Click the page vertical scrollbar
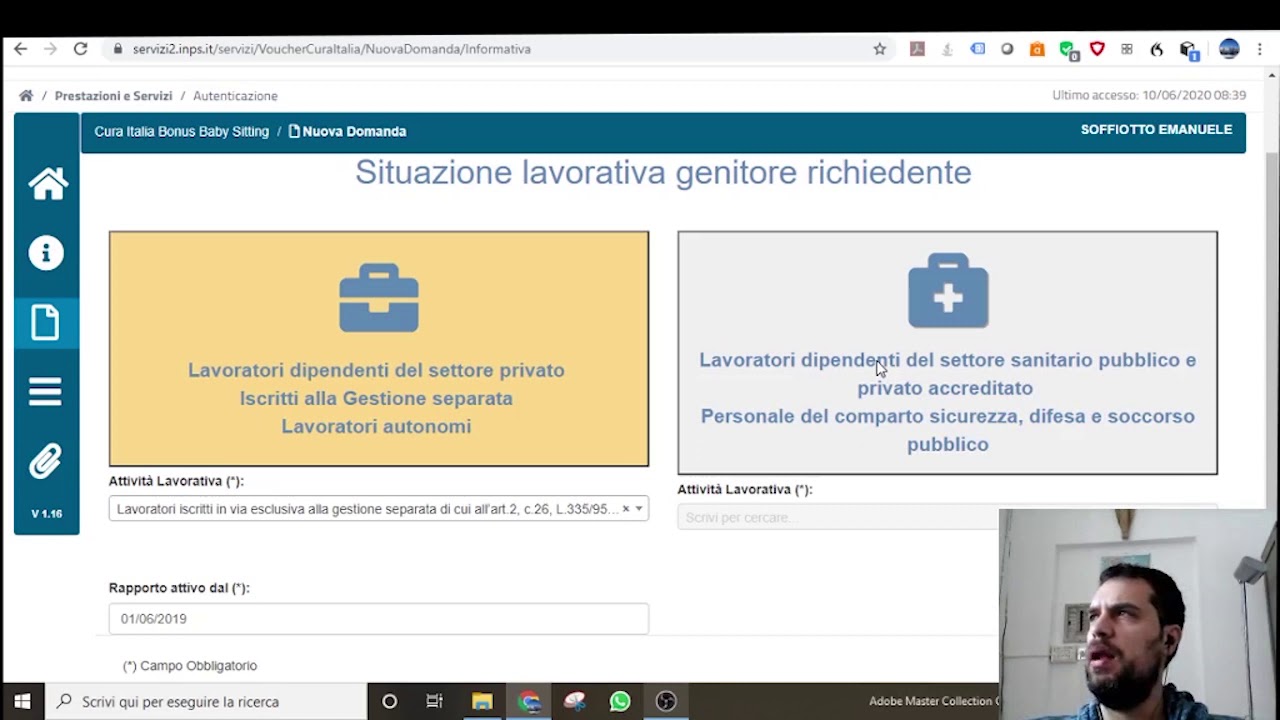1280x720 pixels. coord(1272,330)
